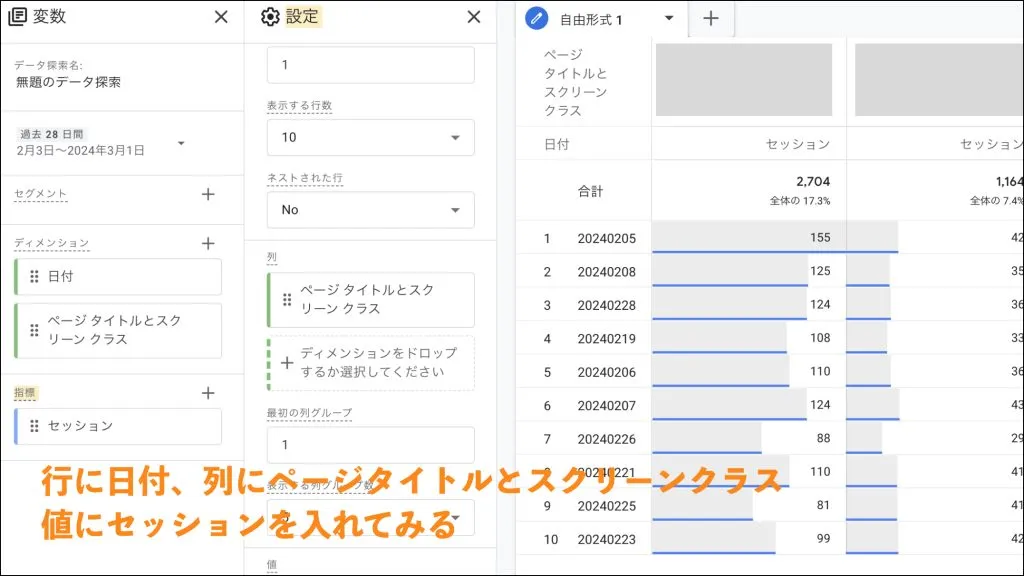Image resolution: width=1024 pixels, height=576 pixels.
Task: Open the ネストされた行 dropdown showing No
Action: (370, 210)
